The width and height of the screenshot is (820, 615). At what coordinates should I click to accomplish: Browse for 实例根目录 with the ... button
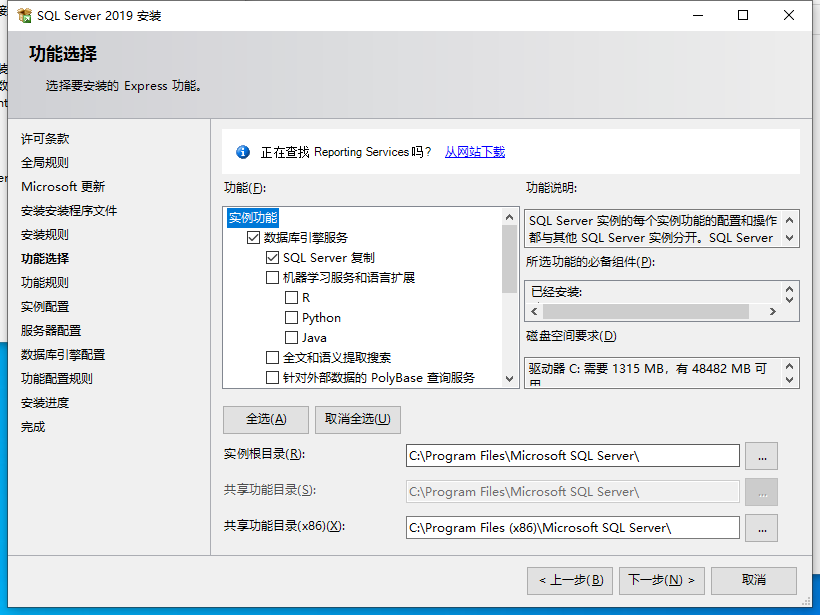pyautogui.click(x=761, y=456)
